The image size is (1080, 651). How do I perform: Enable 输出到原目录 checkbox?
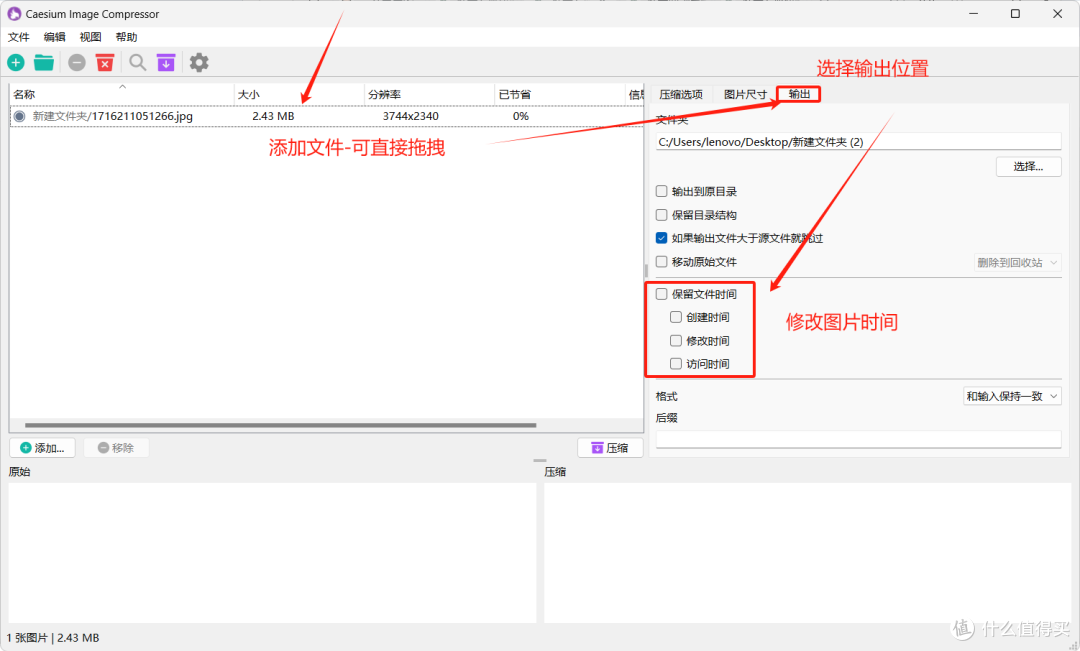[x=661, y=192]
